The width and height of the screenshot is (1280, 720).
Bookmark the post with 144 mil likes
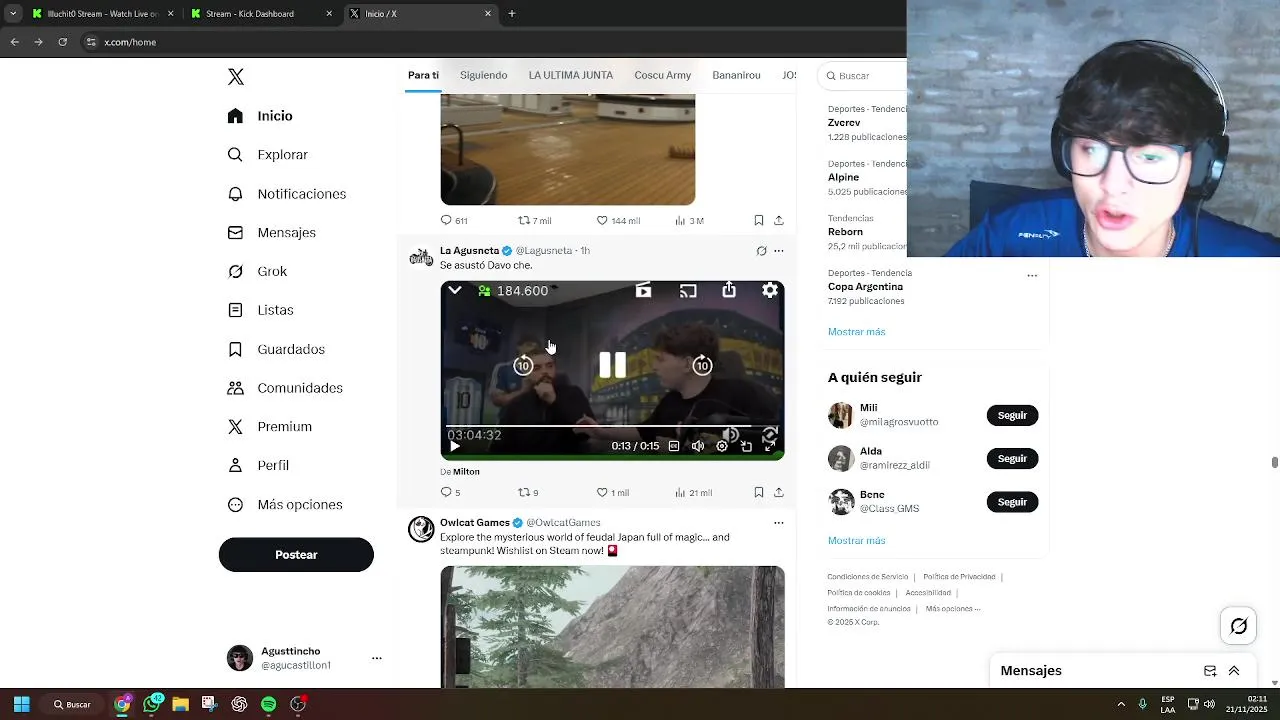(x=759, y=220)
